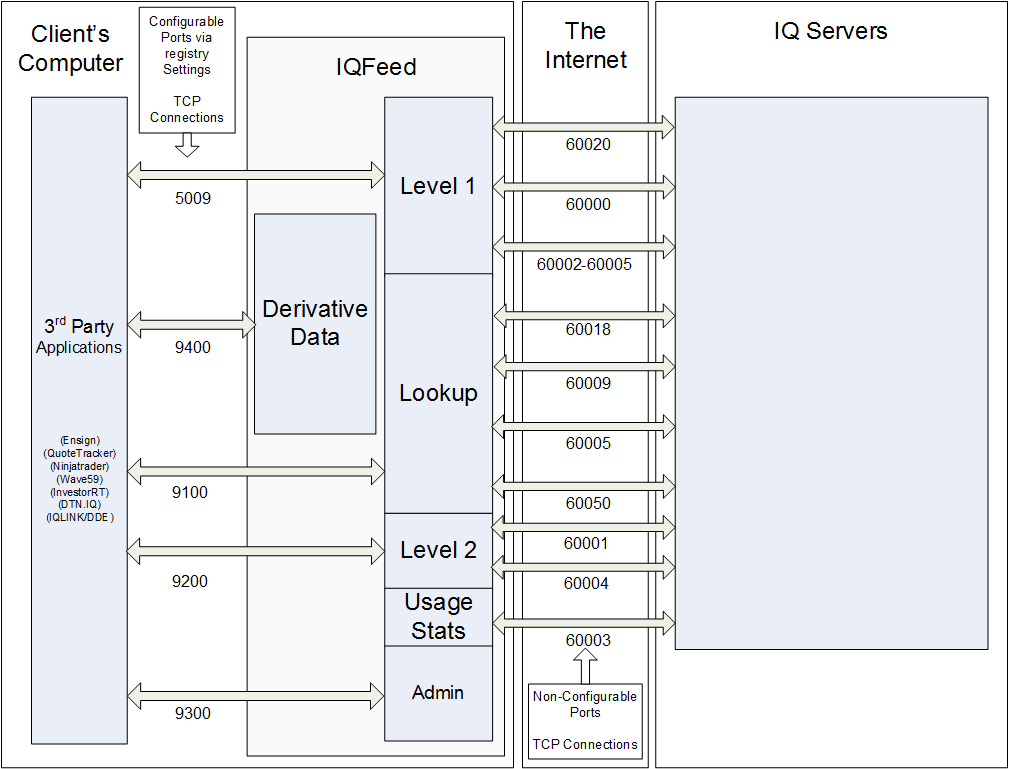Click the (InvestorRT) entry
This screenshot has width=1009, height=769.
click(x=80, y=492)
